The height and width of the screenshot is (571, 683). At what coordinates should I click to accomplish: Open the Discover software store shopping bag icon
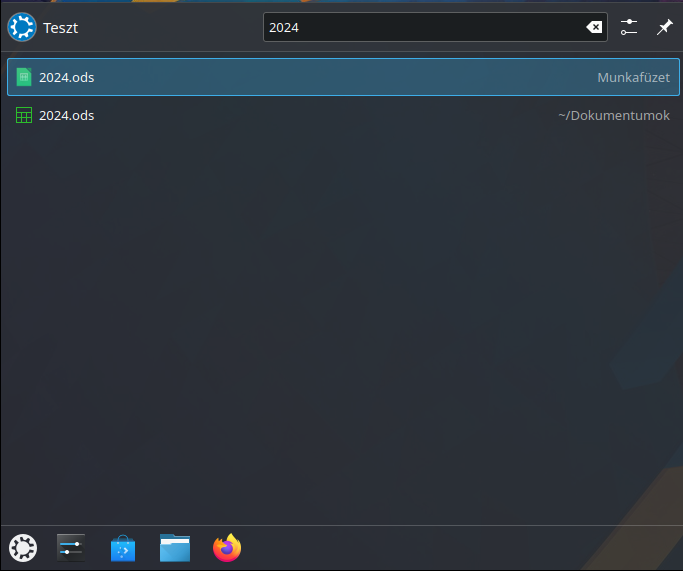[x=123, y=548]
